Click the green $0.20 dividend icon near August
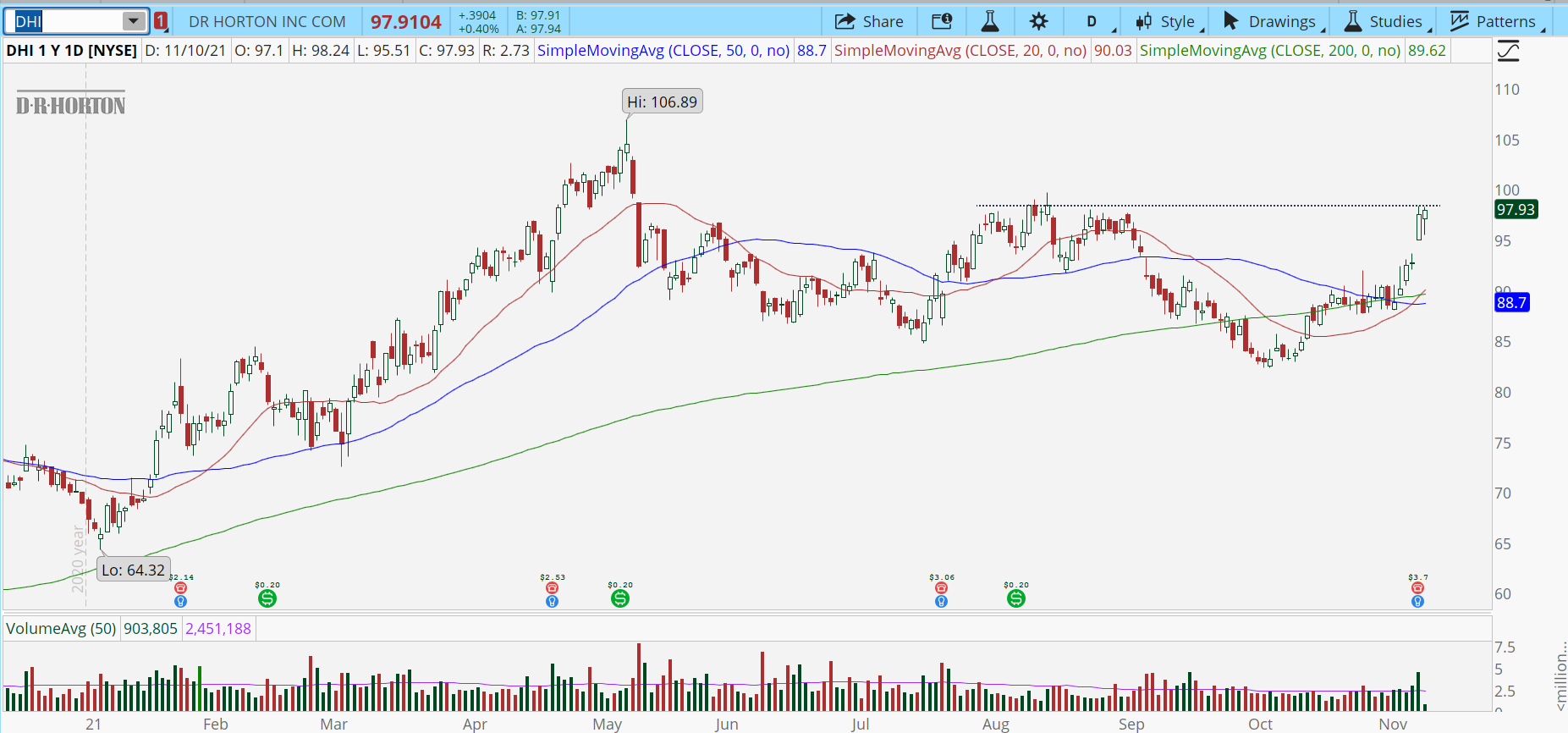This screenshot has width=1568, height=733. point(1016,598)
